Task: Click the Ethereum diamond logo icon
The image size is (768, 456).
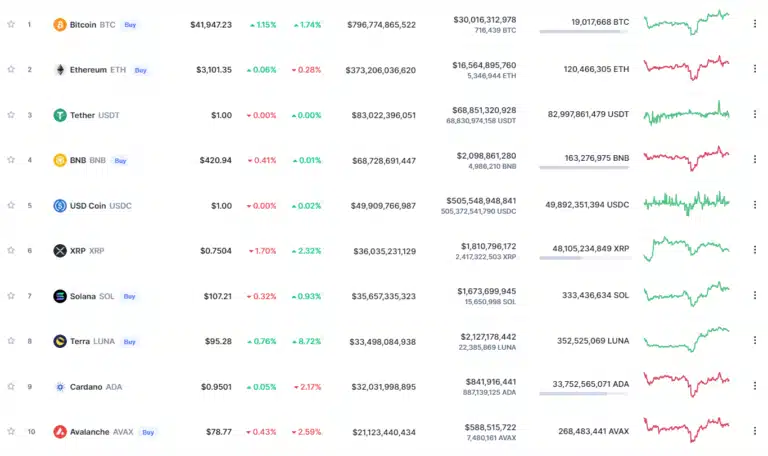Action: (60, 70)
